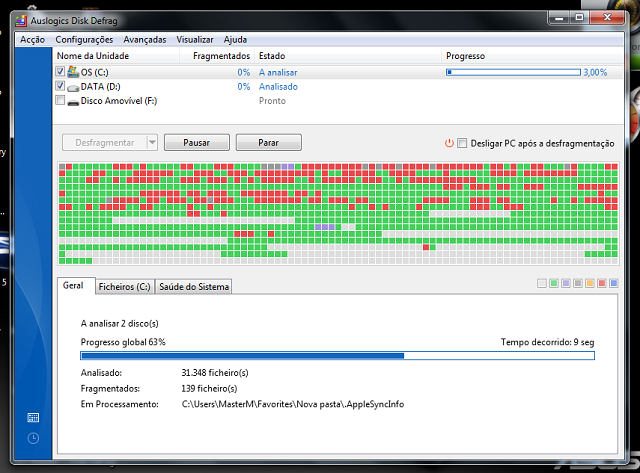
Task: Click the '31.348 ficheiro(s)' value
Action: (x=215, y=373)
